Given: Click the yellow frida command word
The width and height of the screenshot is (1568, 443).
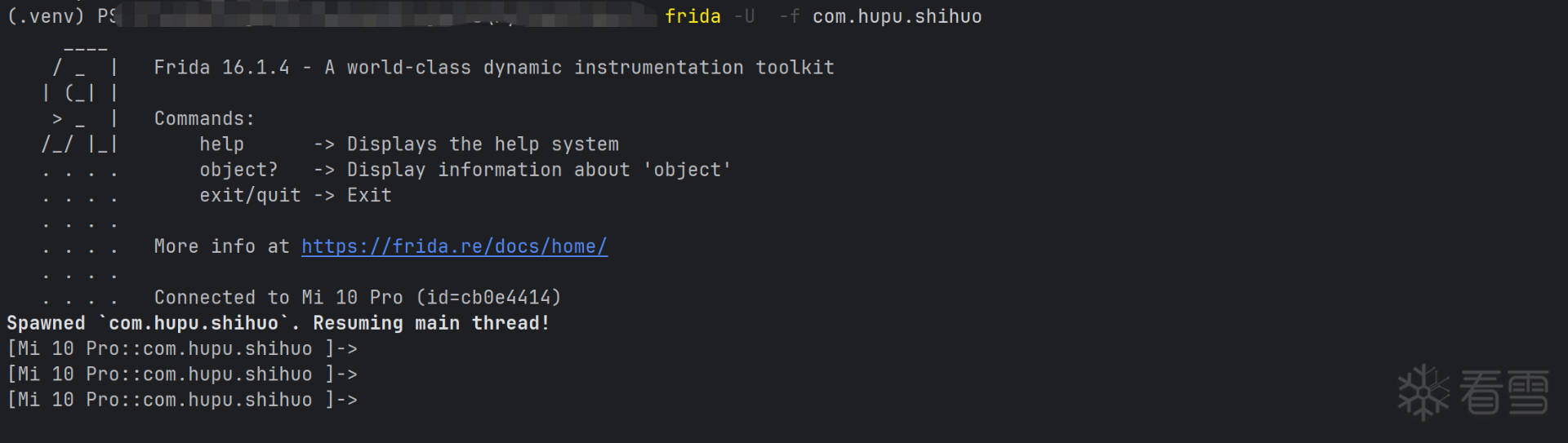Looking at the screenshot, I should tap(693, 16).
